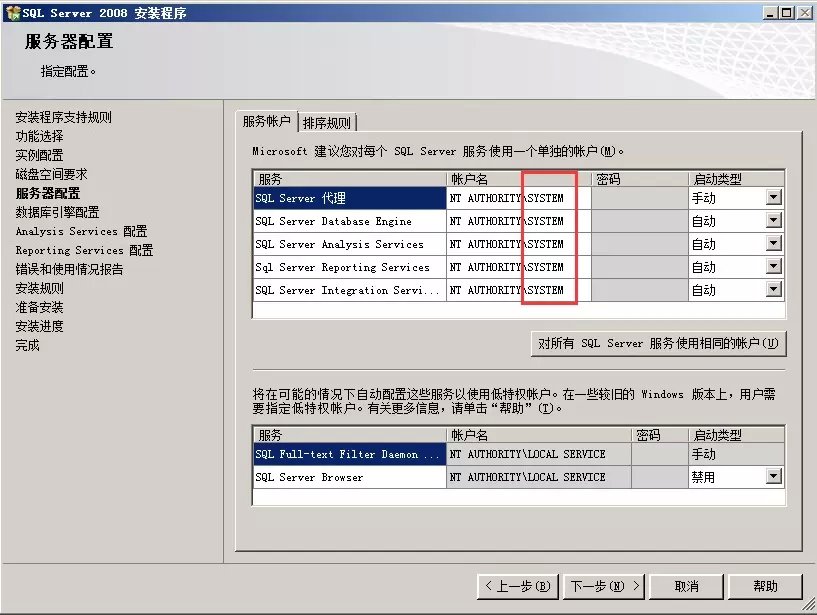817x615 pixels.
Task: Open startup type dropdown for SQL Server Database Engine
Action: (774, 221)
